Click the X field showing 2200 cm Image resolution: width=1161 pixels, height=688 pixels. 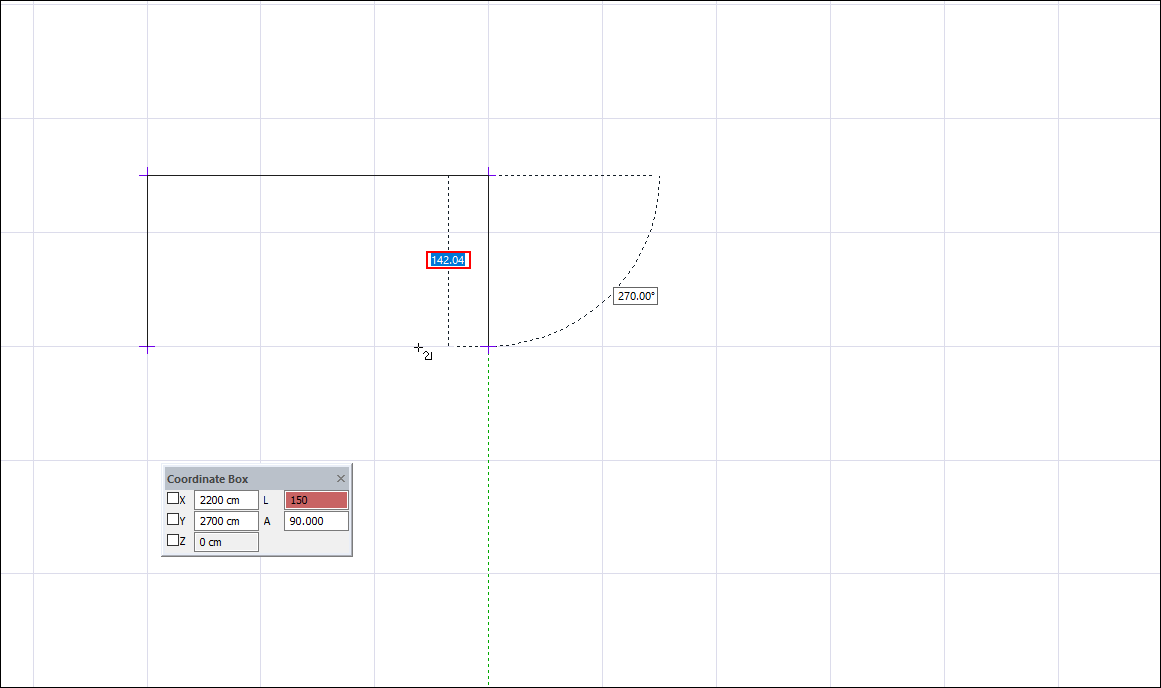(225, 500)
